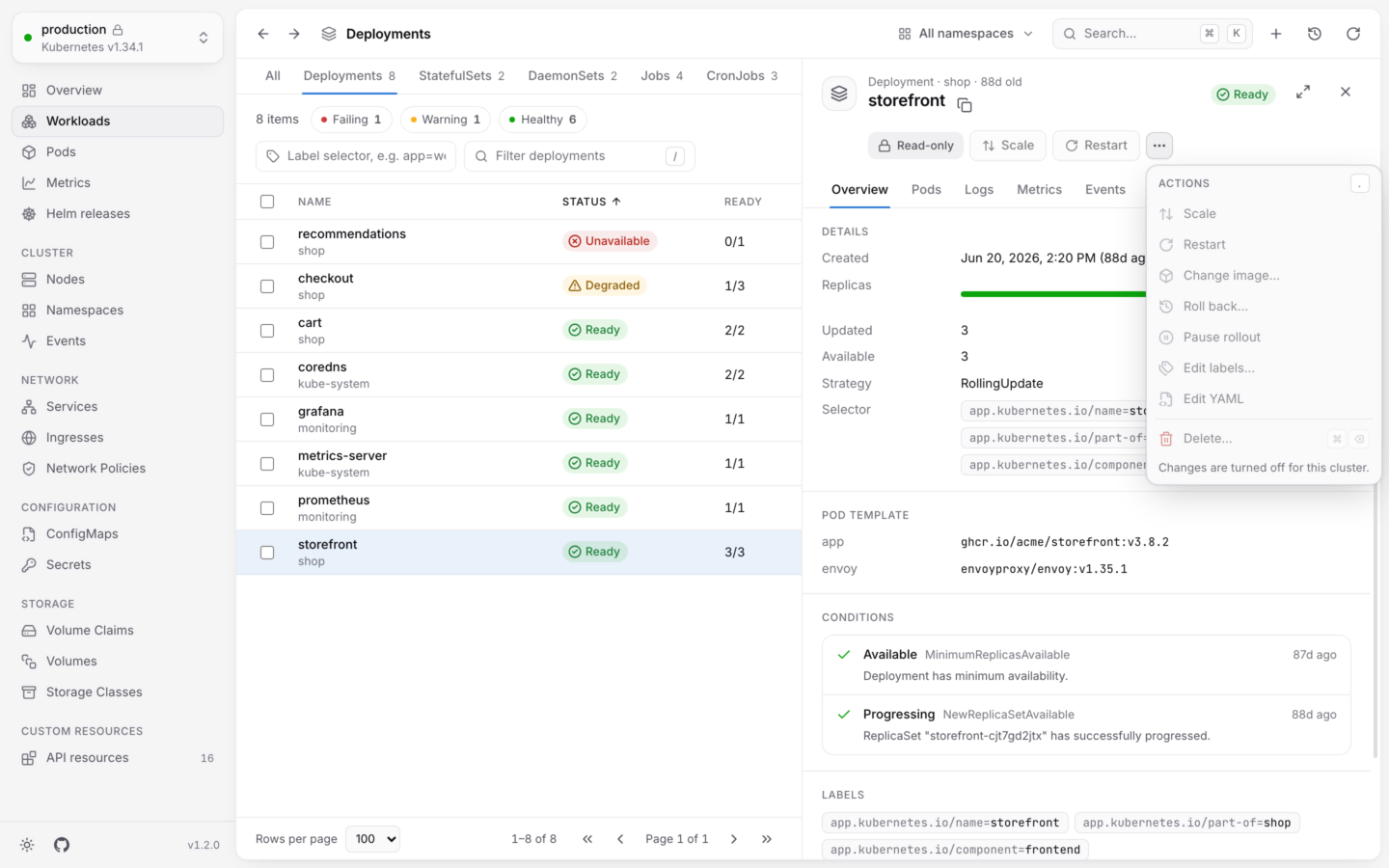Viewport: 1389px width, 868px height.
Task: Filter by the Failing chip
Action: coord(352,120)
